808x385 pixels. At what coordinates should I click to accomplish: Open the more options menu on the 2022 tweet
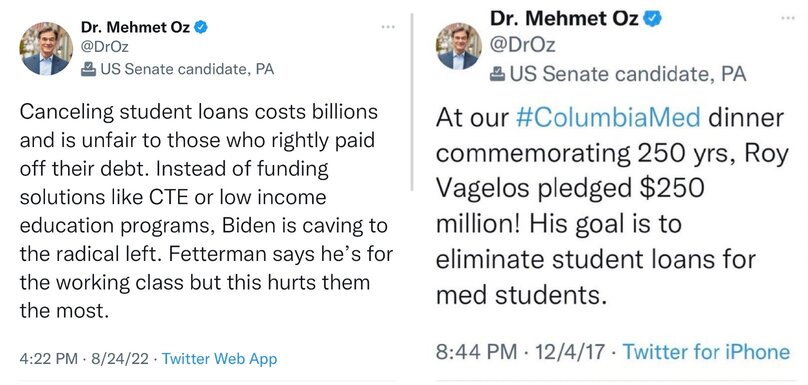click(388, 27)
